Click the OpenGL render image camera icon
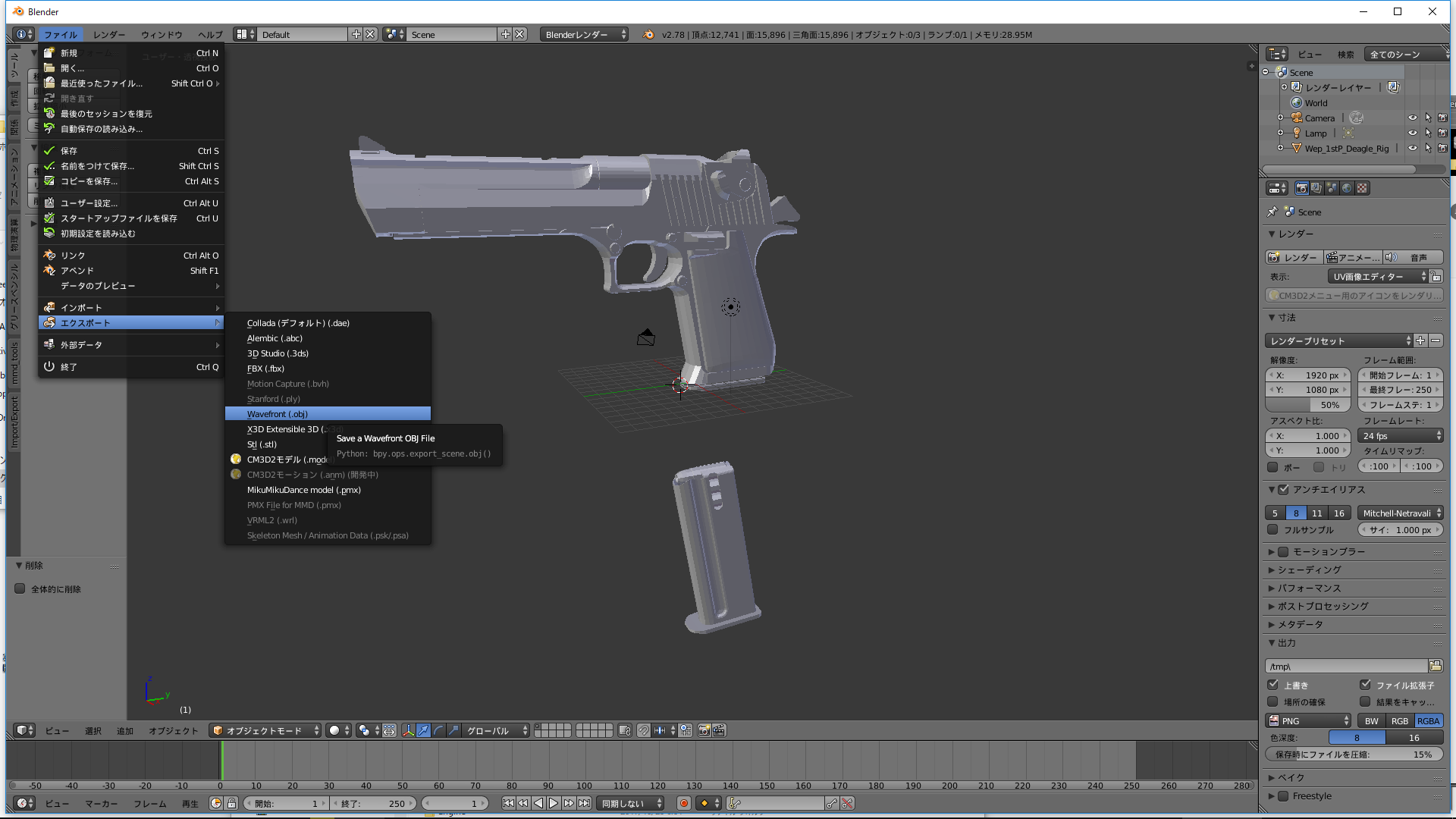This screenshot has height=819, width=1456. (704, 730)
